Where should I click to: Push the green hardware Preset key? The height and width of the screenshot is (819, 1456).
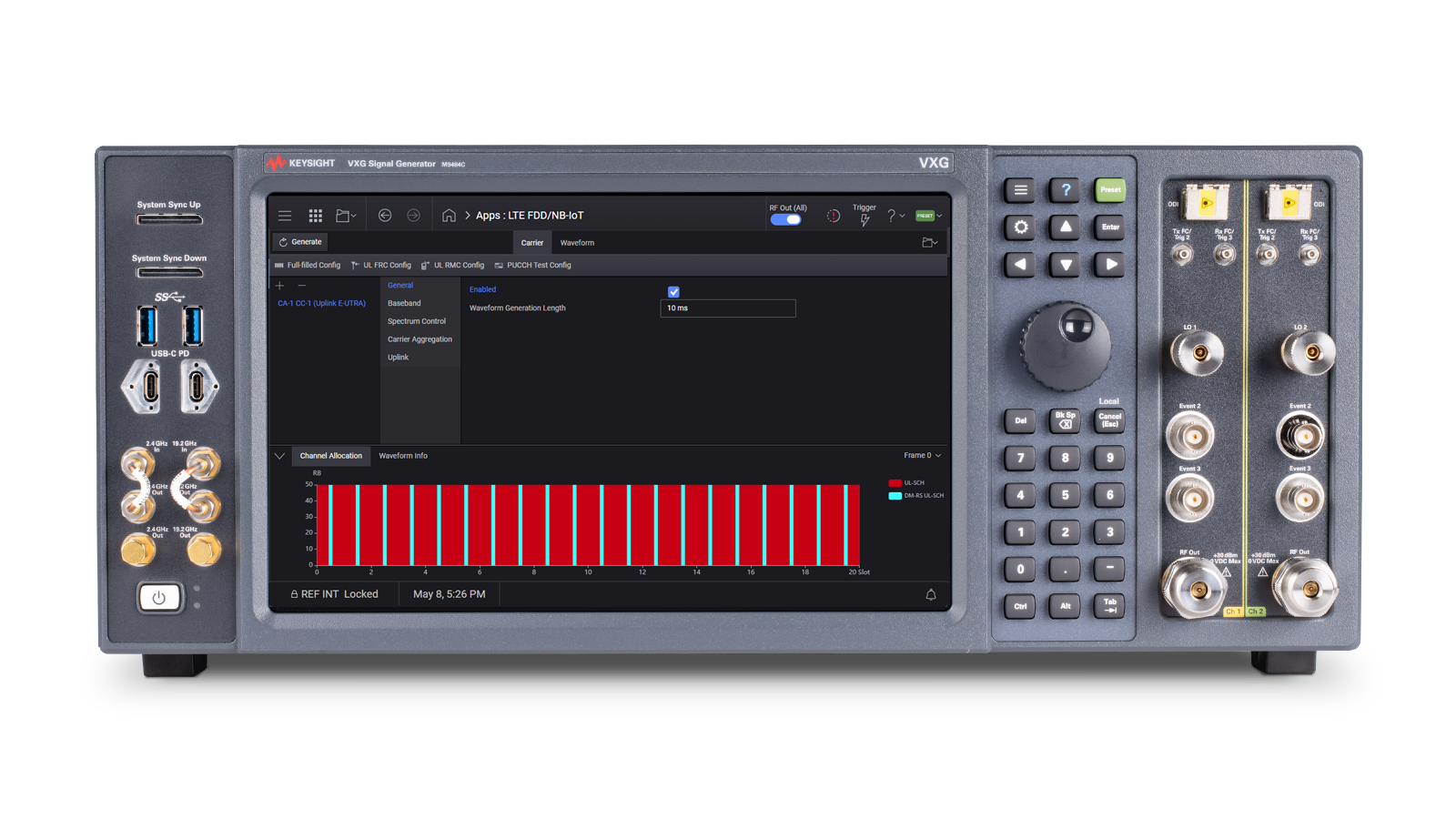[1110, 190]
